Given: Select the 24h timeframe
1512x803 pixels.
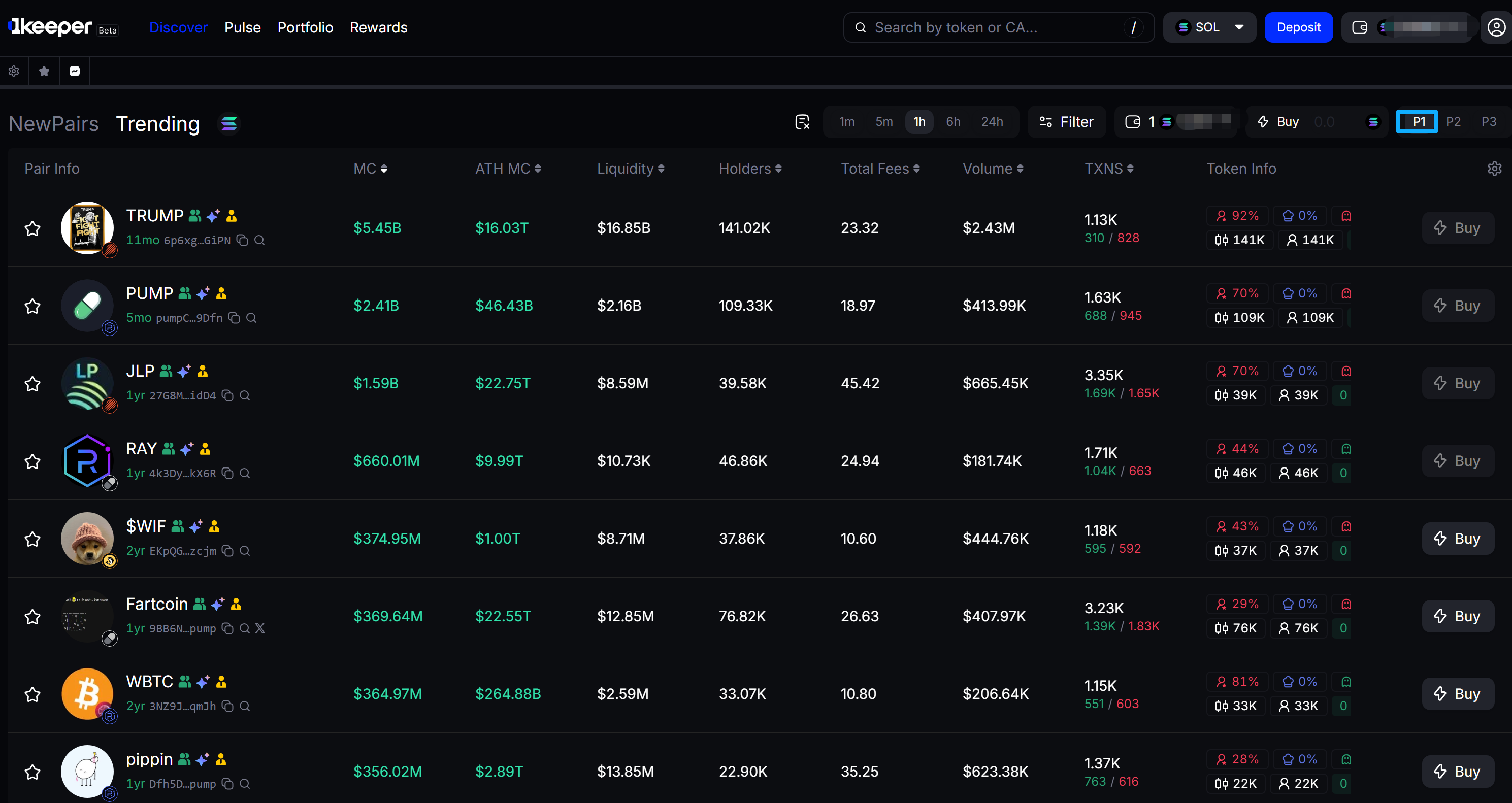Looking at the screenshot, I should pos(992,122).
